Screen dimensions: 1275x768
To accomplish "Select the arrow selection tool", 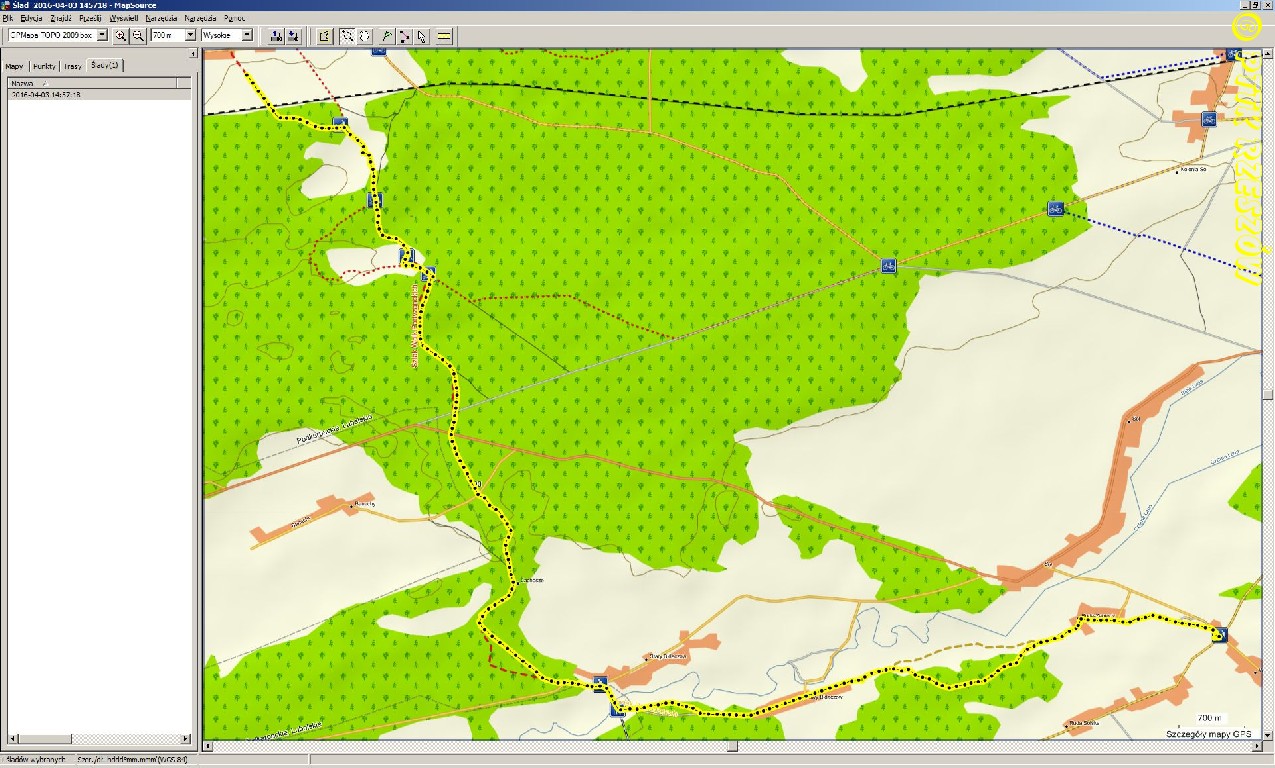I will 422,36.
